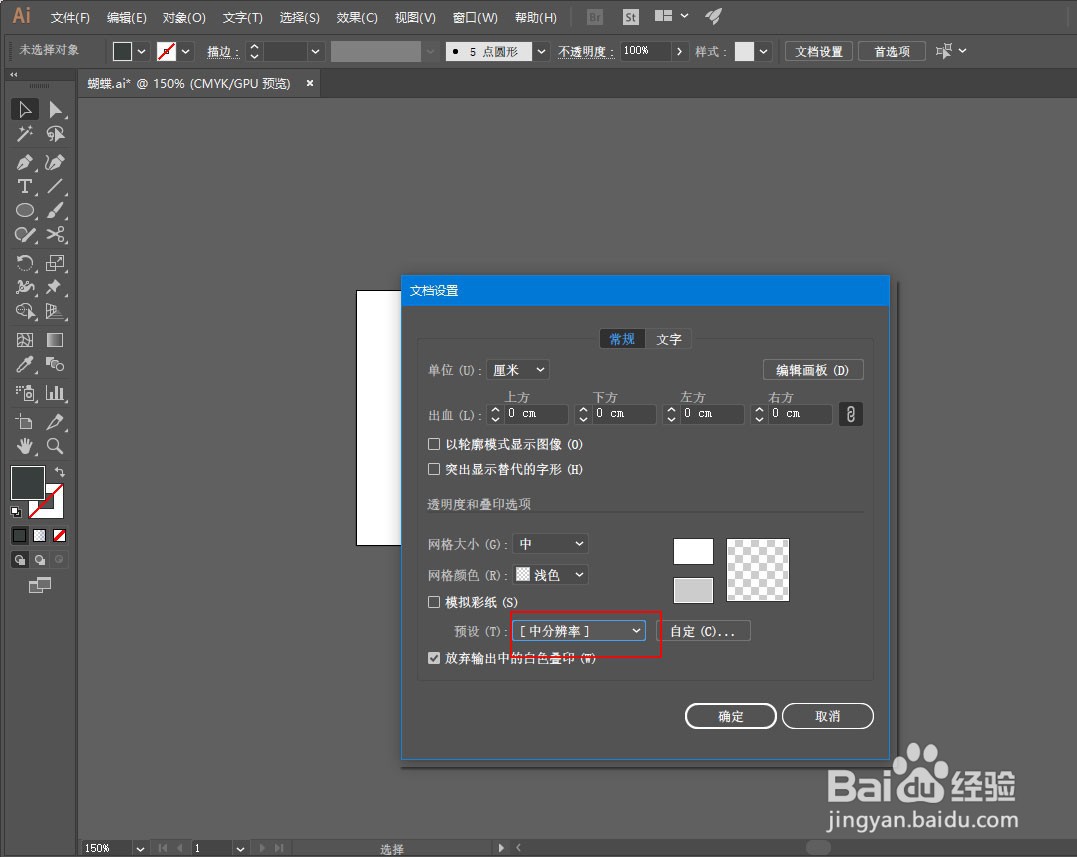The image size is (1077, 857).
Task: Uncheck 放弃输出中的白色叠印 checkbox
Action: tap(434, 658)
